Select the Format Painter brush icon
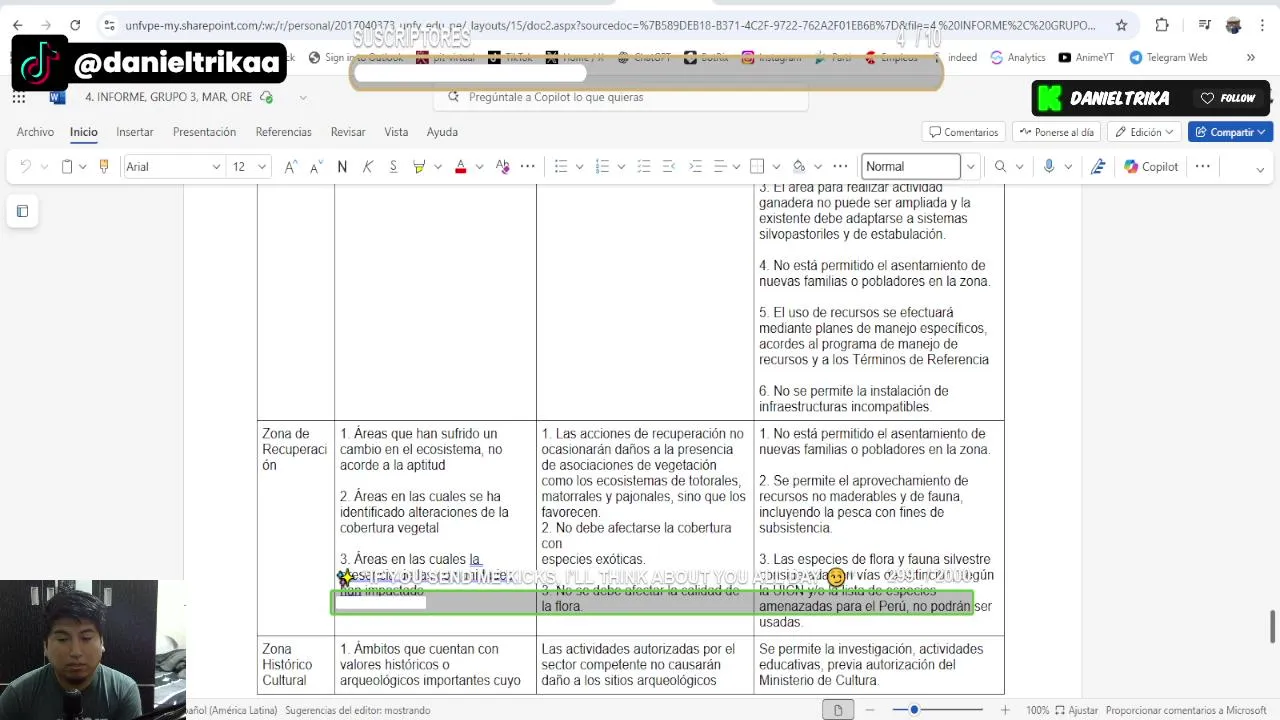The height and width of the screenshot is (720, 1280). tap(103, 167)
